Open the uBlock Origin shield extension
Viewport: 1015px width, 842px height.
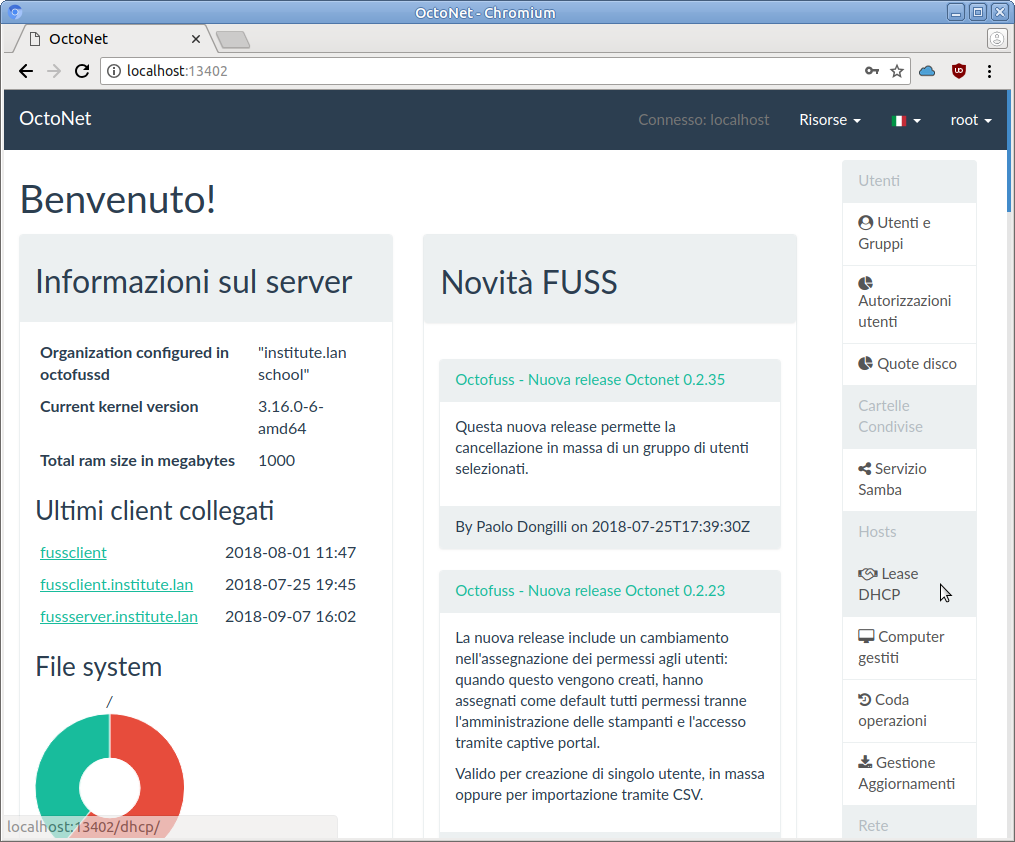click(959, 71)
